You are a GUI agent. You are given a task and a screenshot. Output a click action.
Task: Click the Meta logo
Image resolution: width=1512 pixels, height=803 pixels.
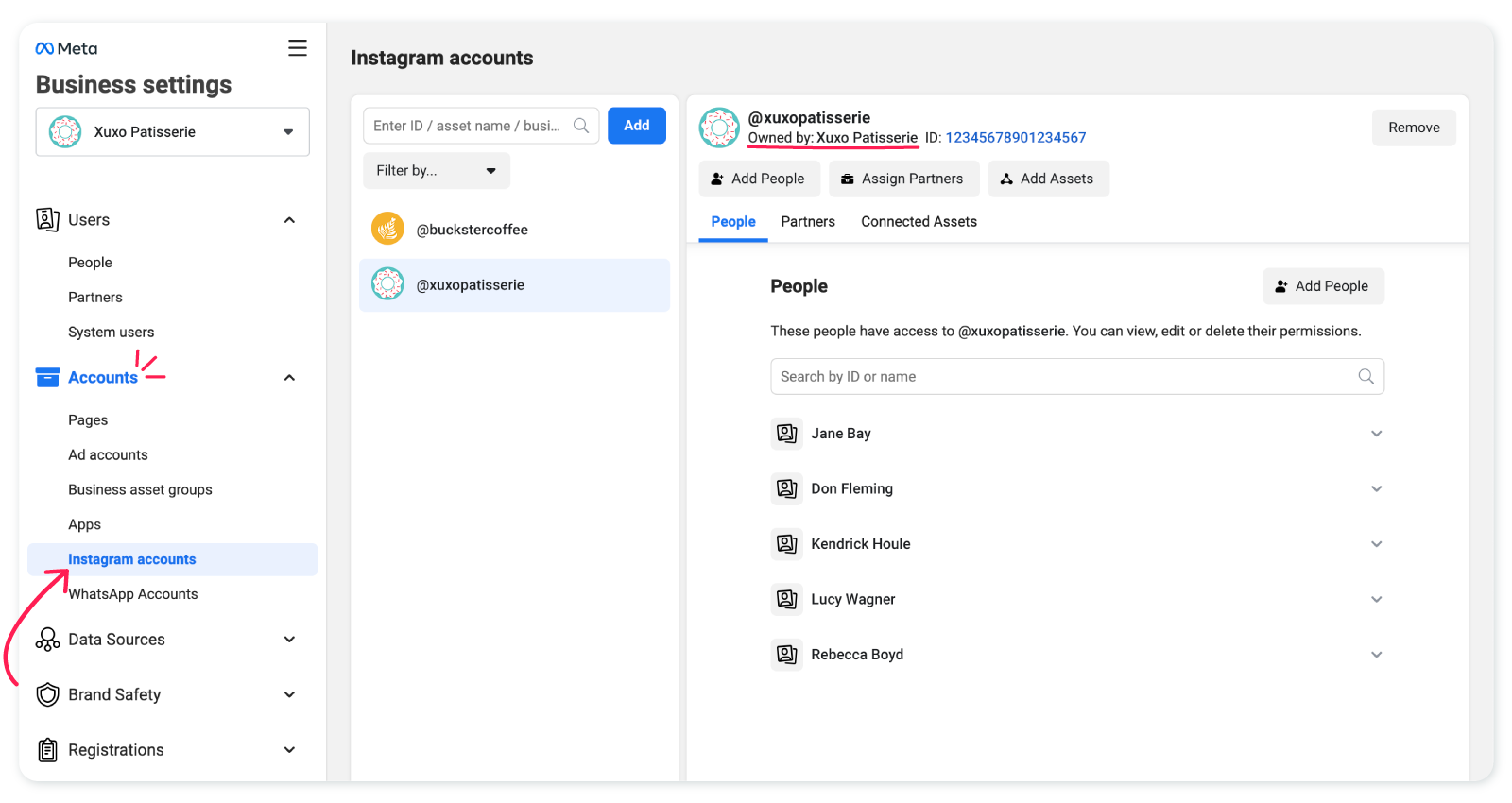[66, 48]
